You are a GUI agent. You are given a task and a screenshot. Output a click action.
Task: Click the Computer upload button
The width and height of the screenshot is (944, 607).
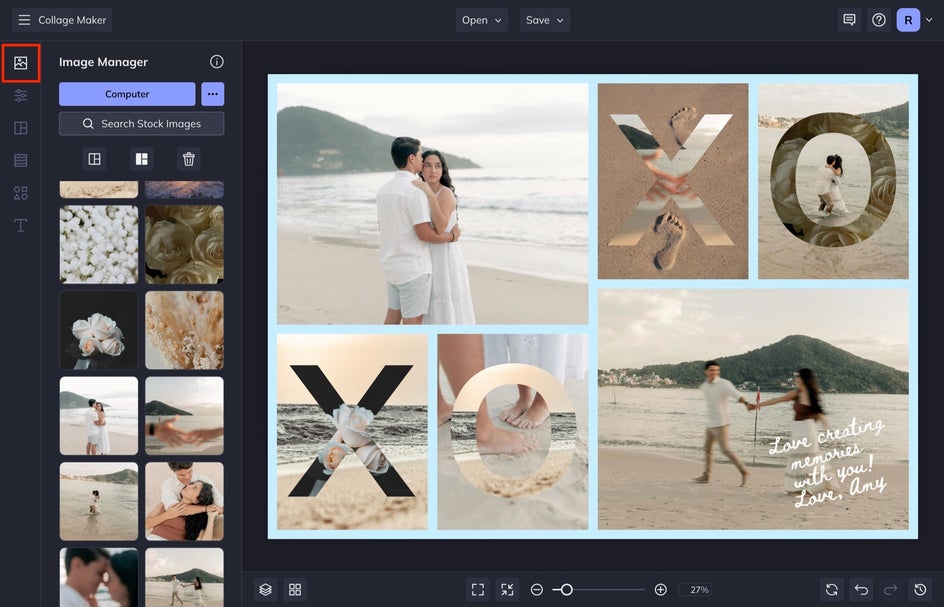point(127,94)
